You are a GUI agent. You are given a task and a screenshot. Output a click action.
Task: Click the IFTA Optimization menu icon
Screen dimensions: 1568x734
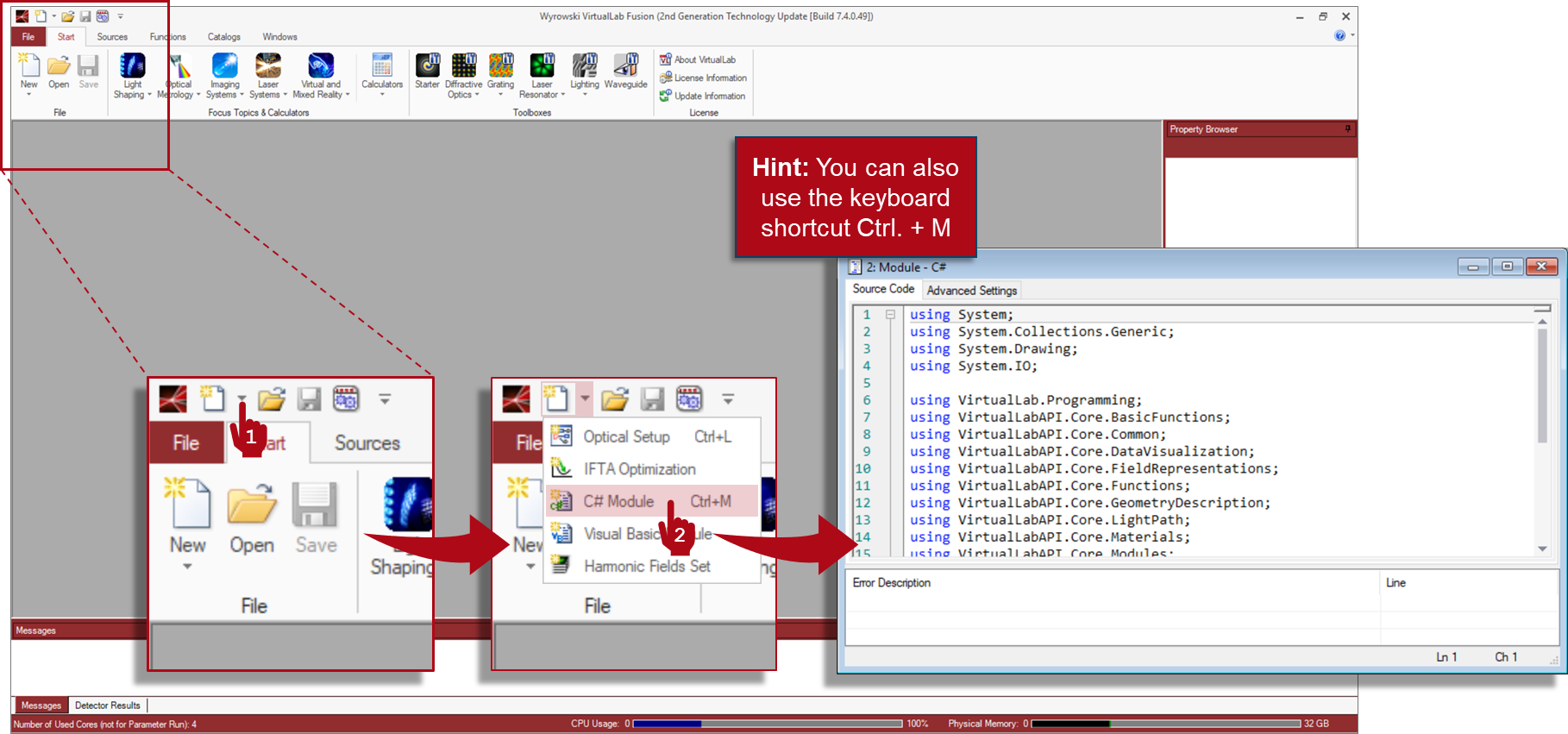click(x=561, y=468)
